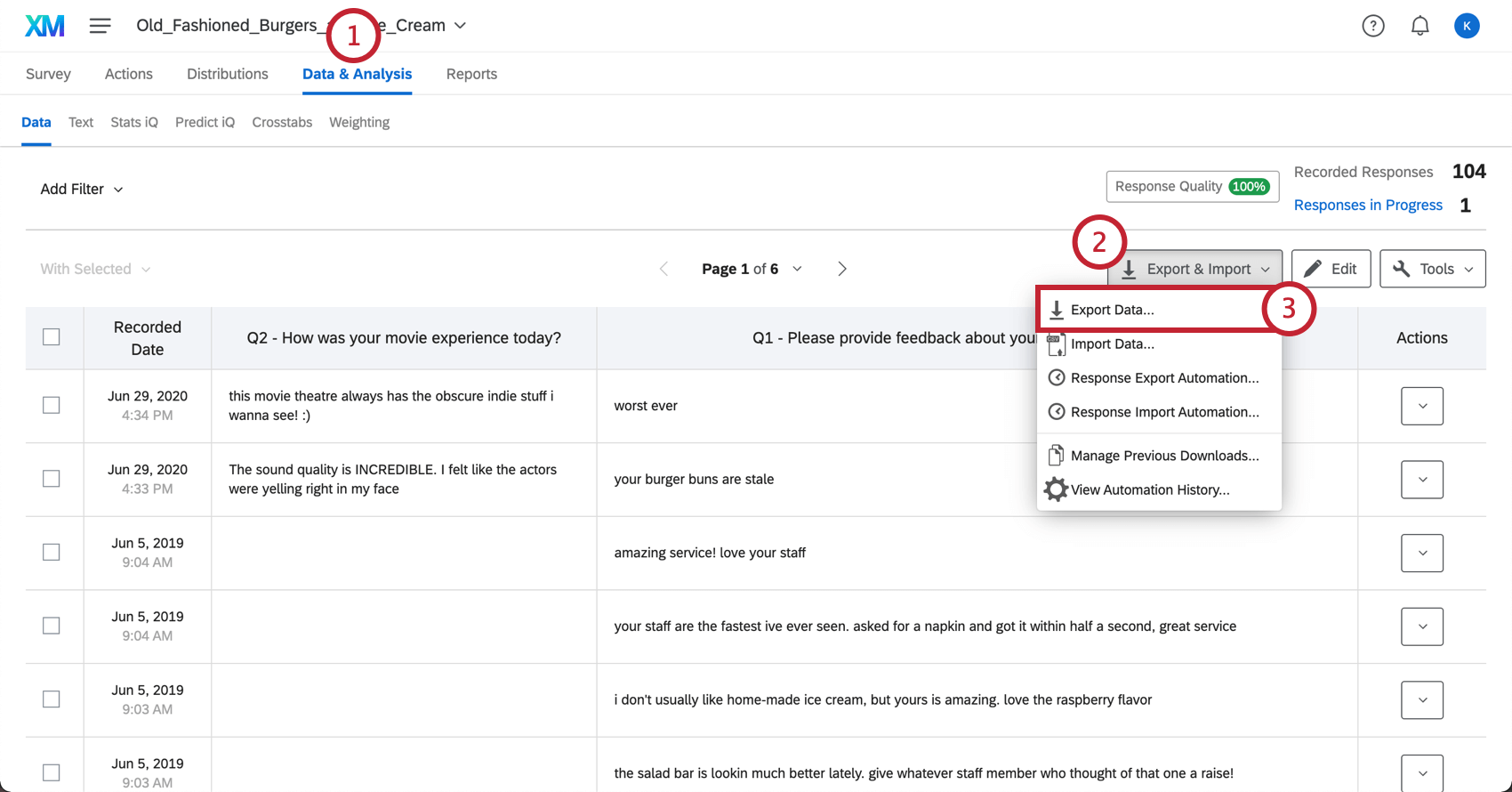Open Responses in Progress link
The width and height of the screenshot is (1512, 792).
pos(1368,205)
